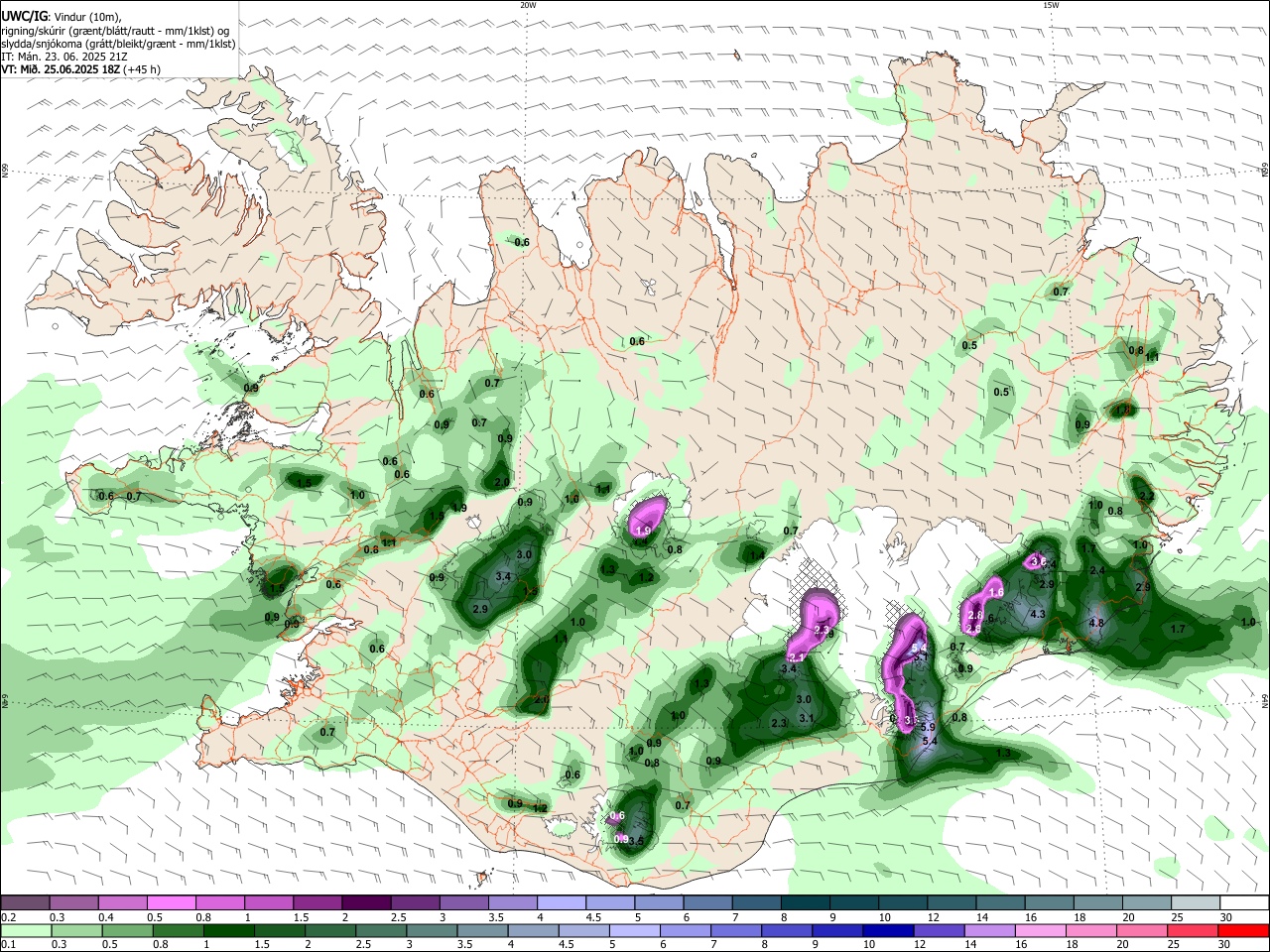Select the lower legend swatch between 20 and 25

(1142, 930)
